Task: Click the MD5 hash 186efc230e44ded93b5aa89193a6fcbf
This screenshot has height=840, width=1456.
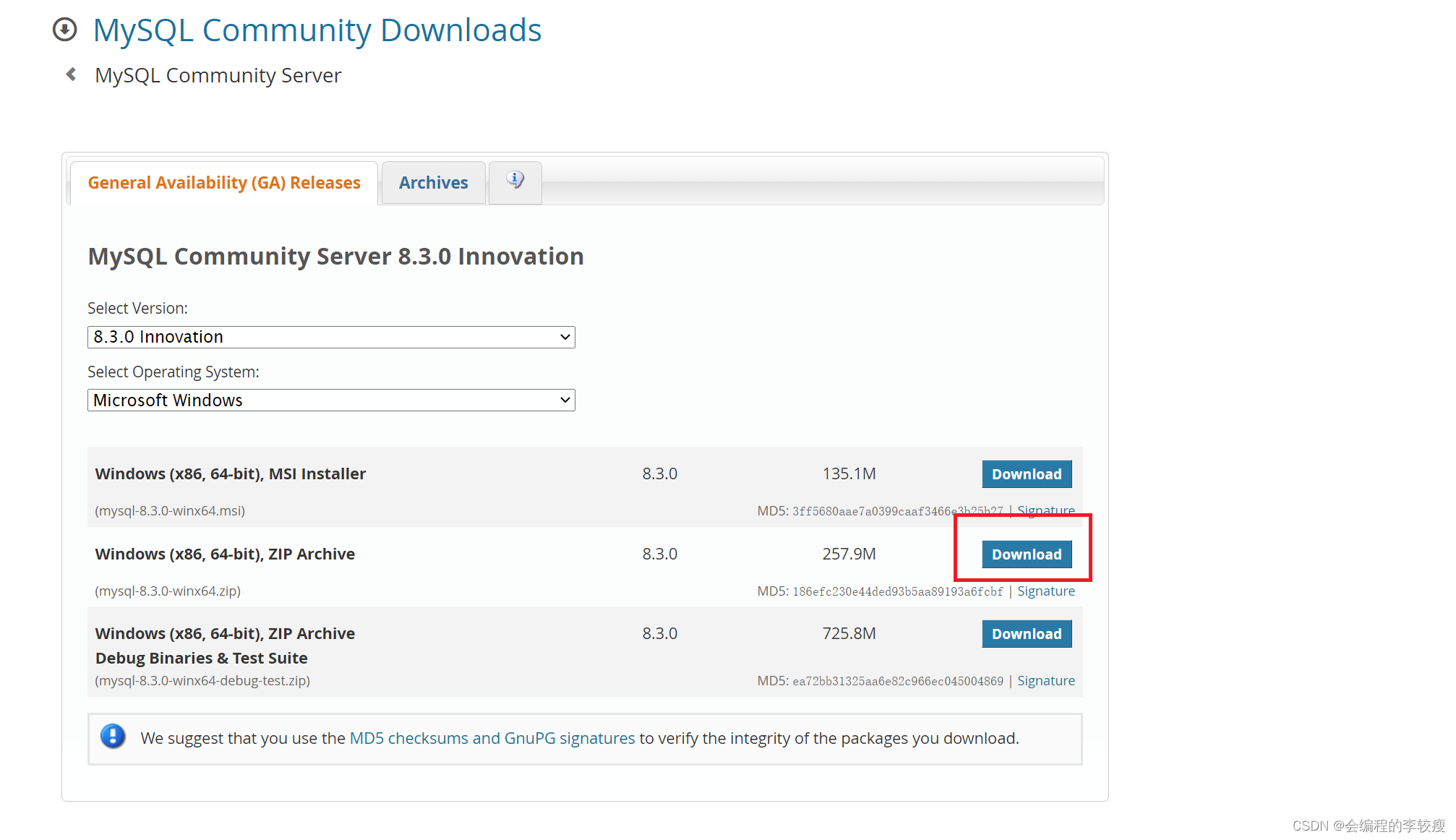Action: click(x=898, y=591)
